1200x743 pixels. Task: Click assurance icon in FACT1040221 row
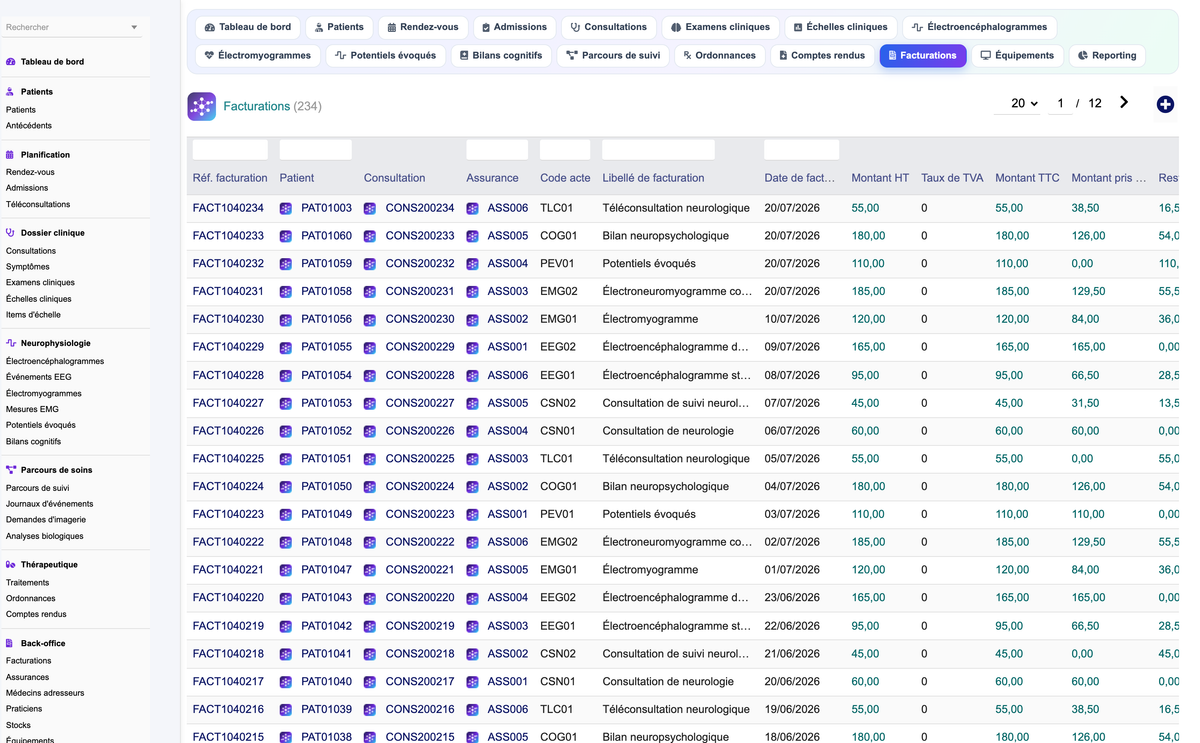coord(472,570)
